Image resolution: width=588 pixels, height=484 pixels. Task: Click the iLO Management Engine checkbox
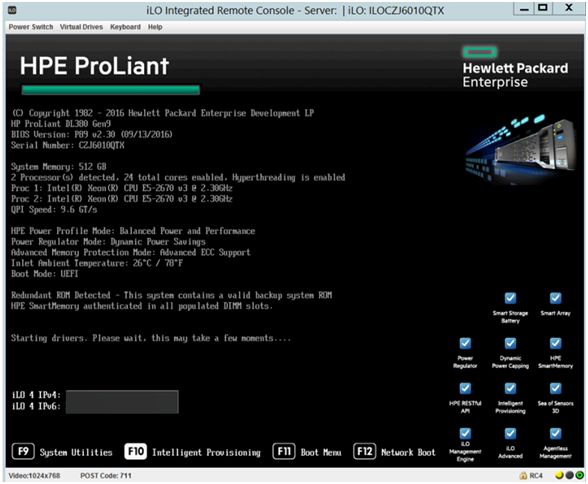pyautogui.click(x=465, y=433)
